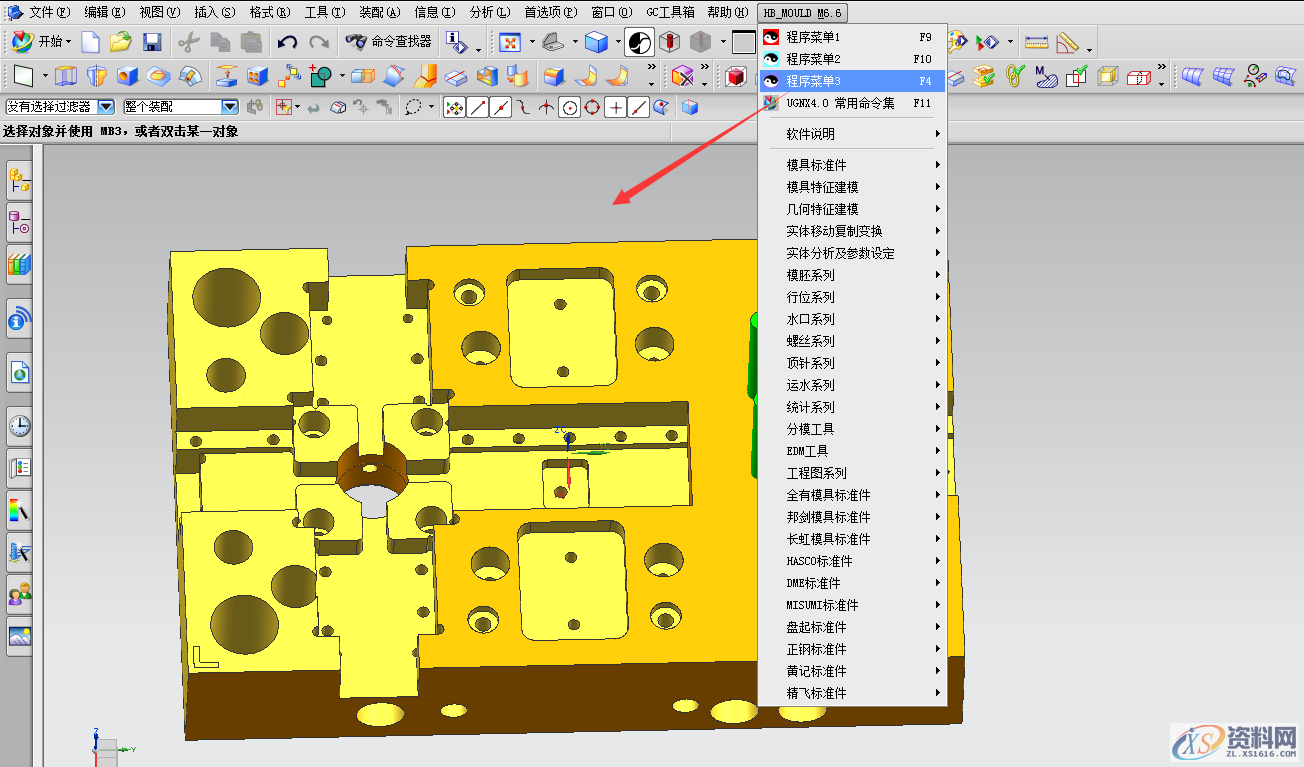This screenshot has width=1304, height=767.
Task: Click the open folder icon in toolbar
Action: 121,42
